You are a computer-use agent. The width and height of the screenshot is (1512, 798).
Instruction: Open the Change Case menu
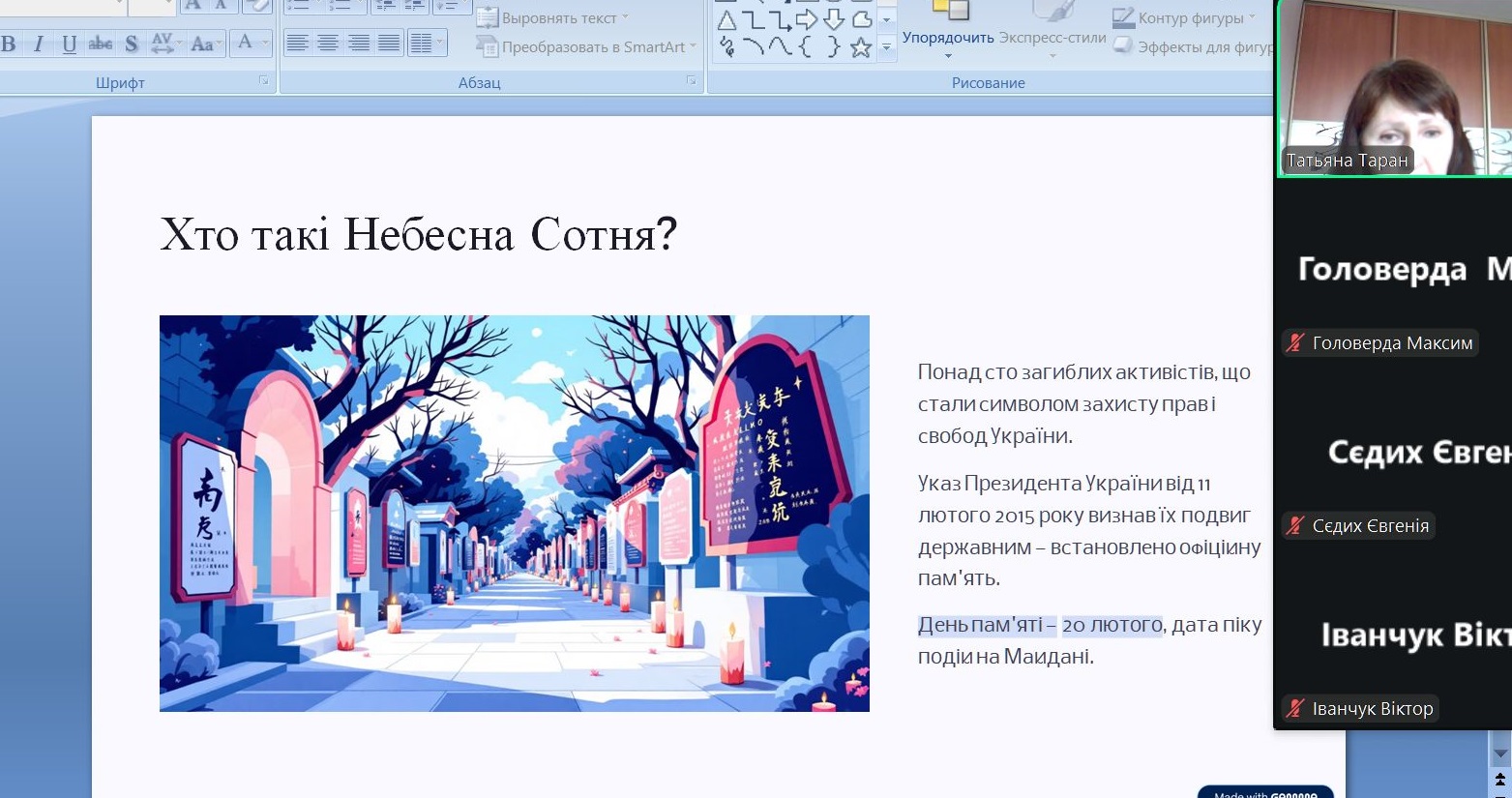coord(205,44)
